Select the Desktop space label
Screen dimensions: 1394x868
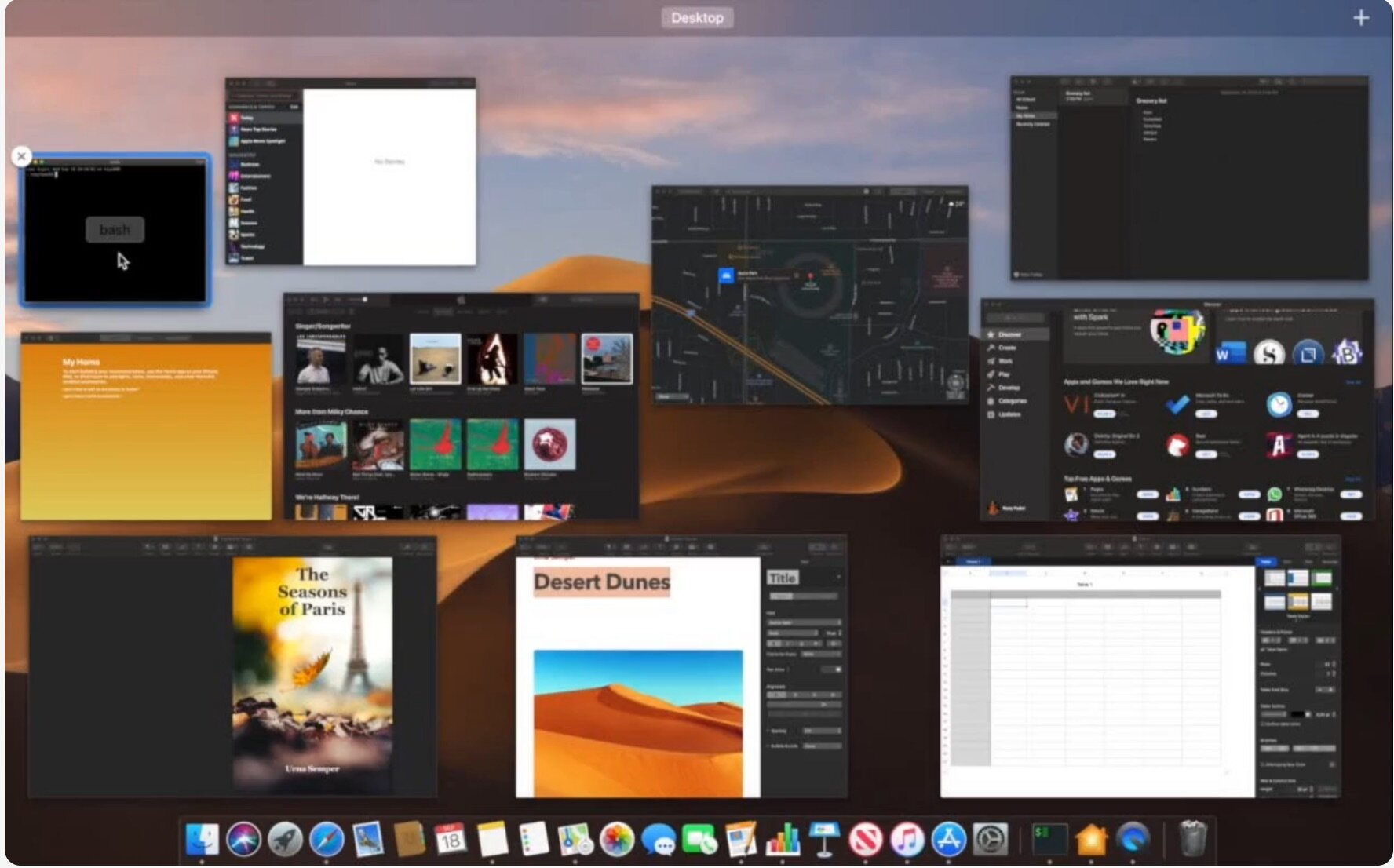pyautogui.click(x=697, y=17)
